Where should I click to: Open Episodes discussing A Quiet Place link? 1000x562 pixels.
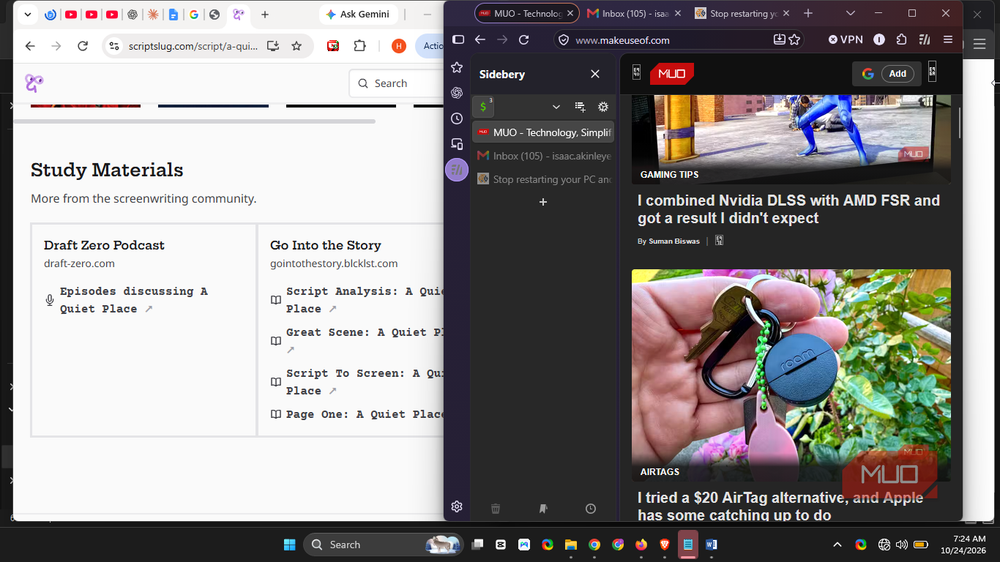pyautogui.click(x=134, y=300)
